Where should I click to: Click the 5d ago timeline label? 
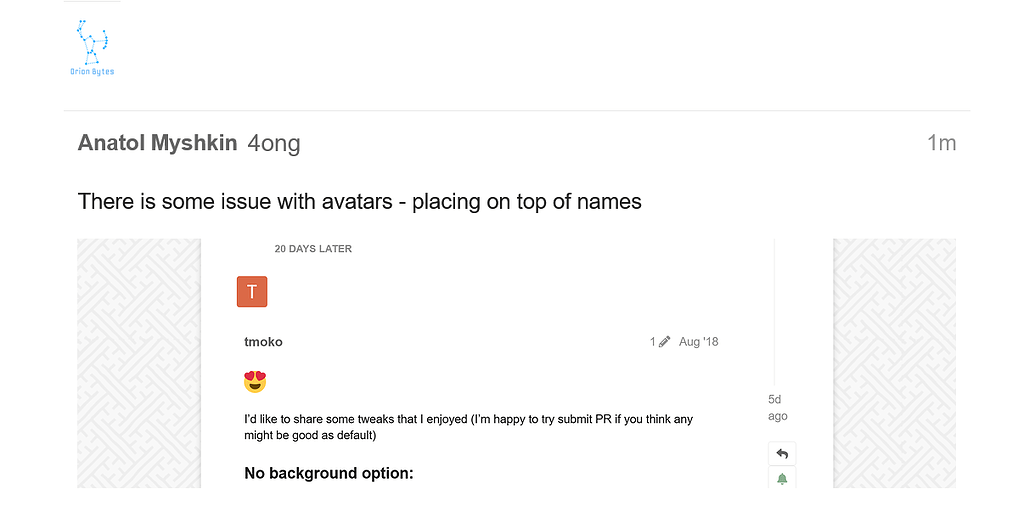777,408
